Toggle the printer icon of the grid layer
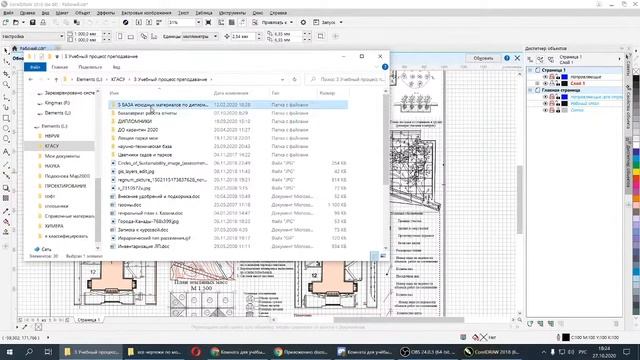The image size is (640, 360). [x=551, y=110]
